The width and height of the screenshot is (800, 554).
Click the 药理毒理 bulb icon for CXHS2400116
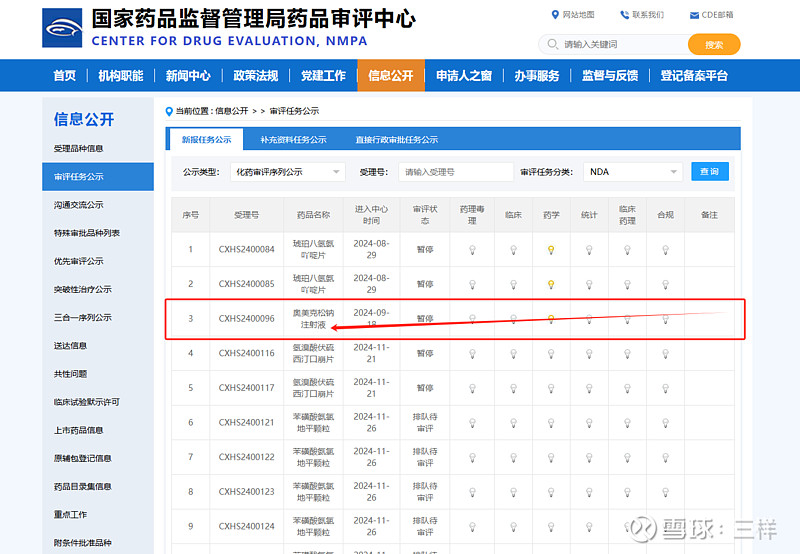[473, 353]
